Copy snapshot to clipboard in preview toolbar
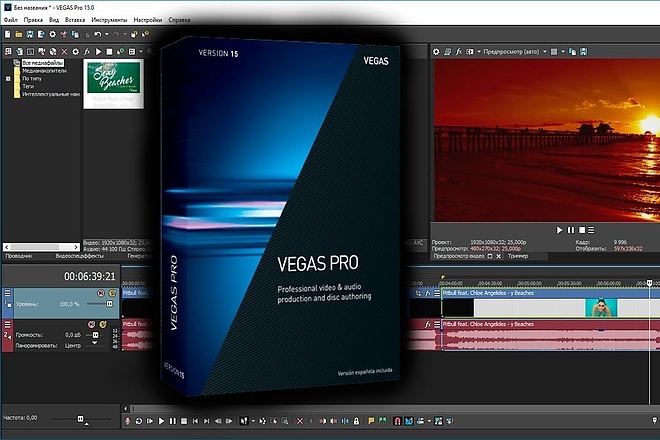The width and height of the screenshot is (660, 440). tap(572, 51)
